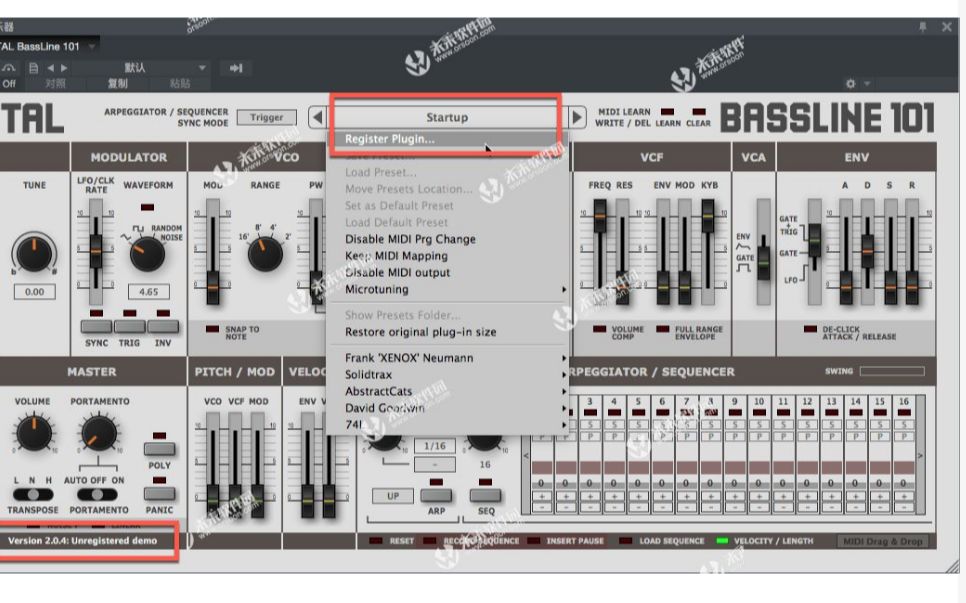Increase step 9 value with plus
966x603 pixels.
pyautogui.click(x=735, y=496)
